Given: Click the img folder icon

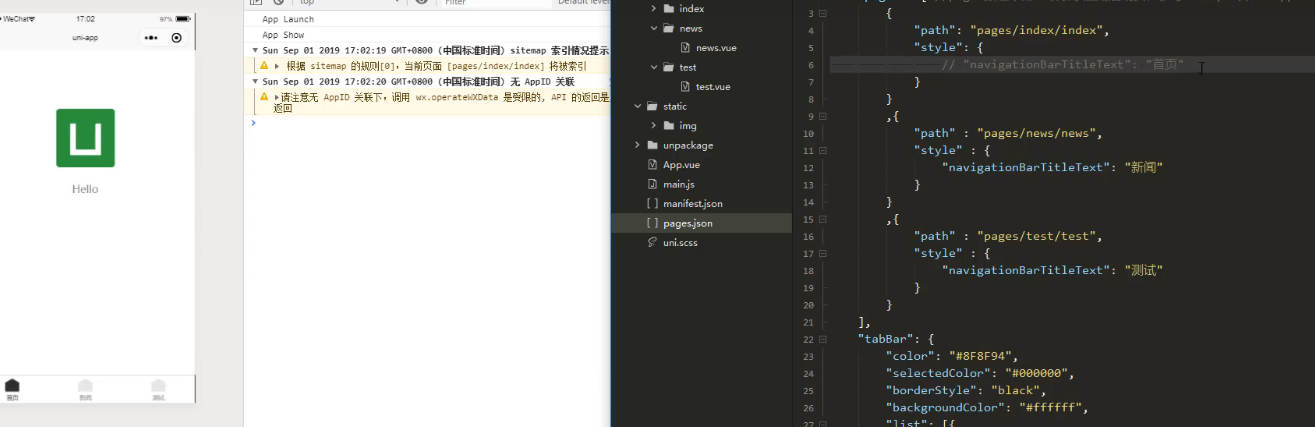Looking at the screenshot, I should pos(668,125).
